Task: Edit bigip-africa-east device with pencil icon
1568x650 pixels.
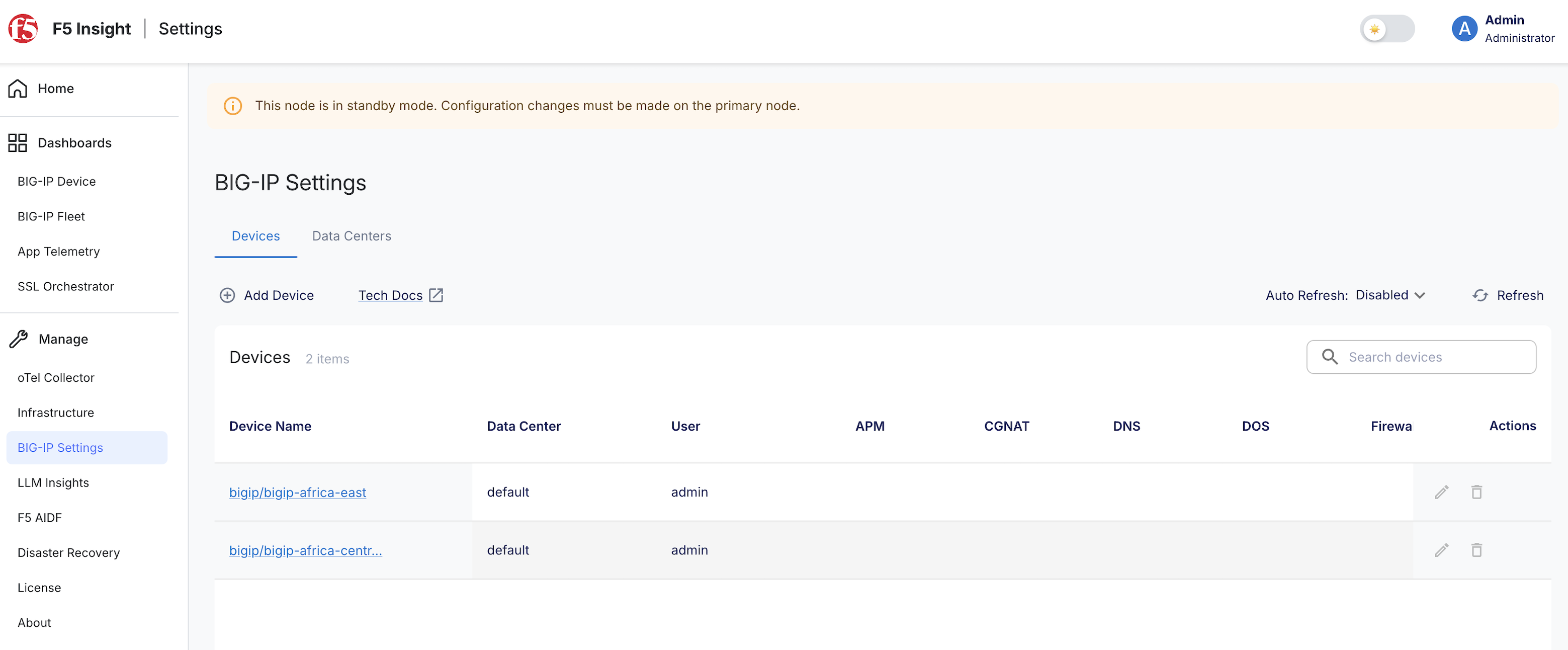Action: point(1441,492)
